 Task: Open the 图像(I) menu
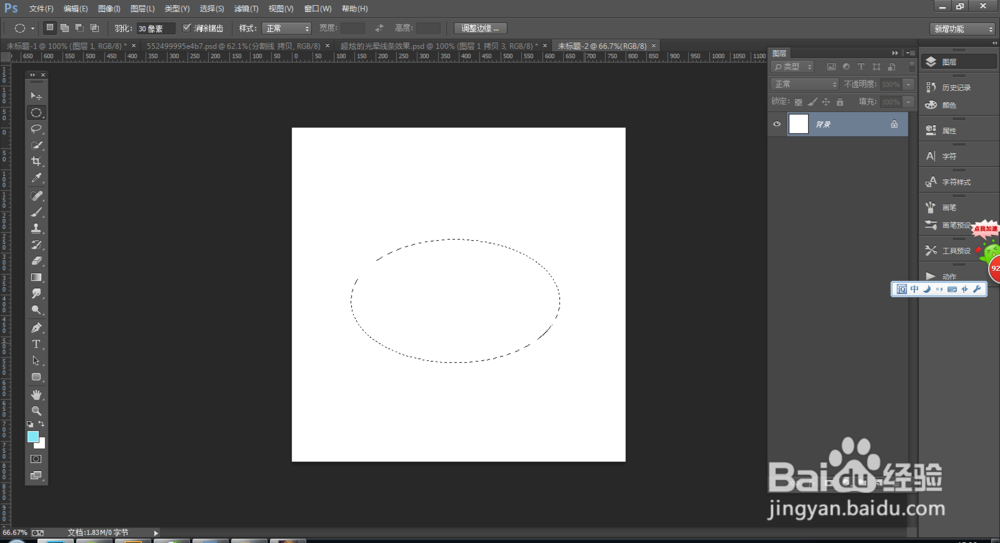click(109, 9)
